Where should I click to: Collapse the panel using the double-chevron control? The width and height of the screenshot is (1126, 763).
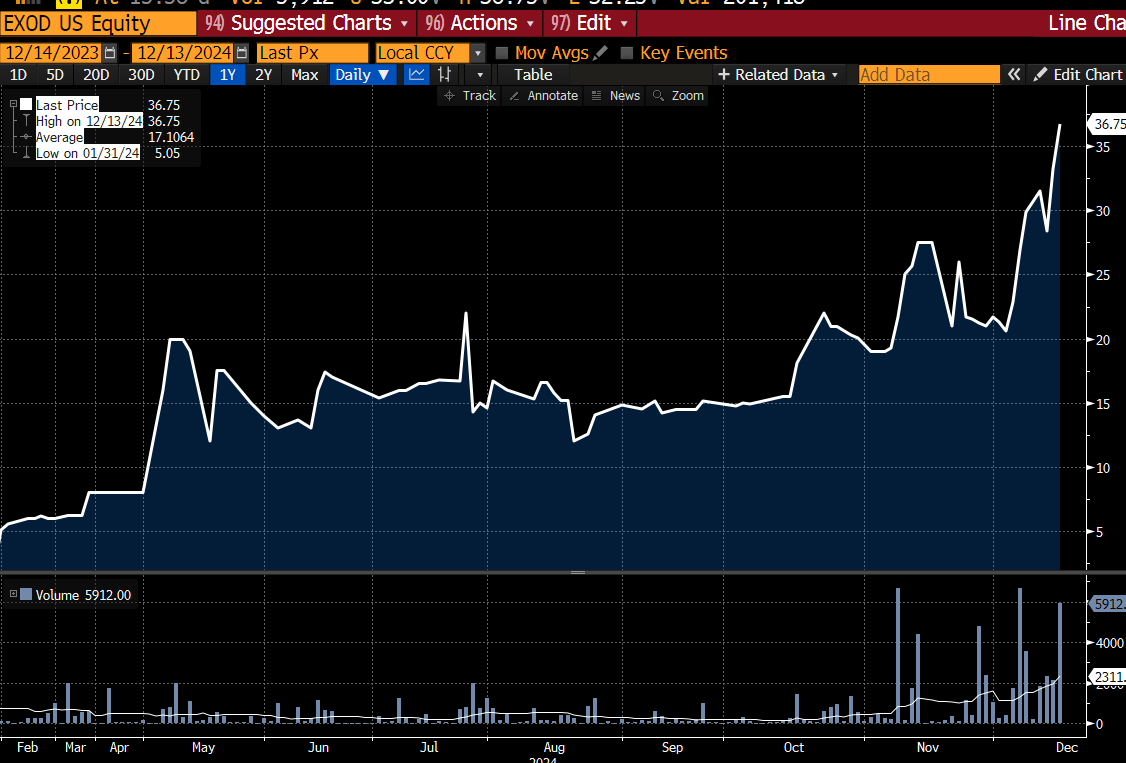coord(1013,74)
